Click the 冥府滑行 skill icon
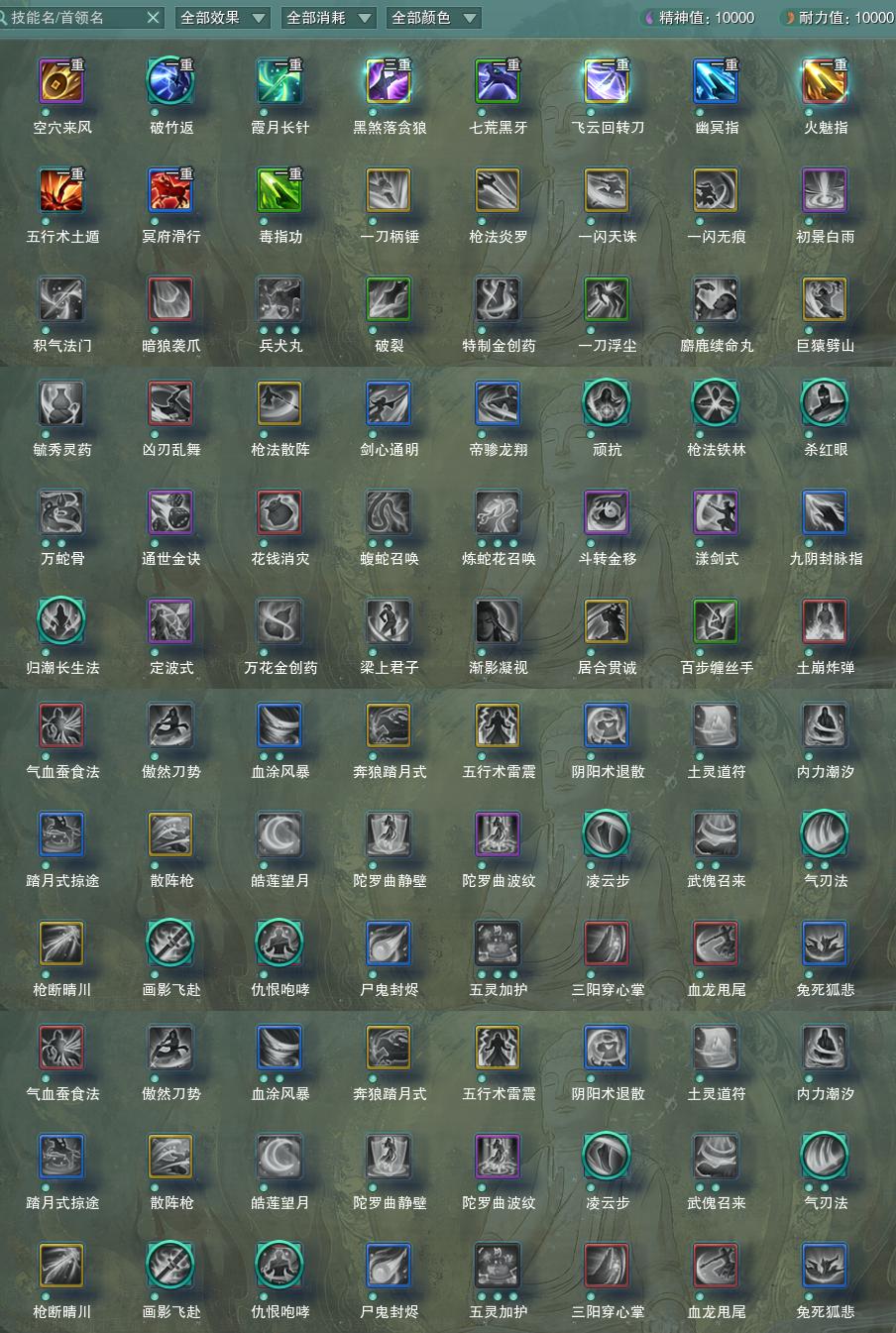This screenshot has width=896, height=1333. click(x=171, y=190)
